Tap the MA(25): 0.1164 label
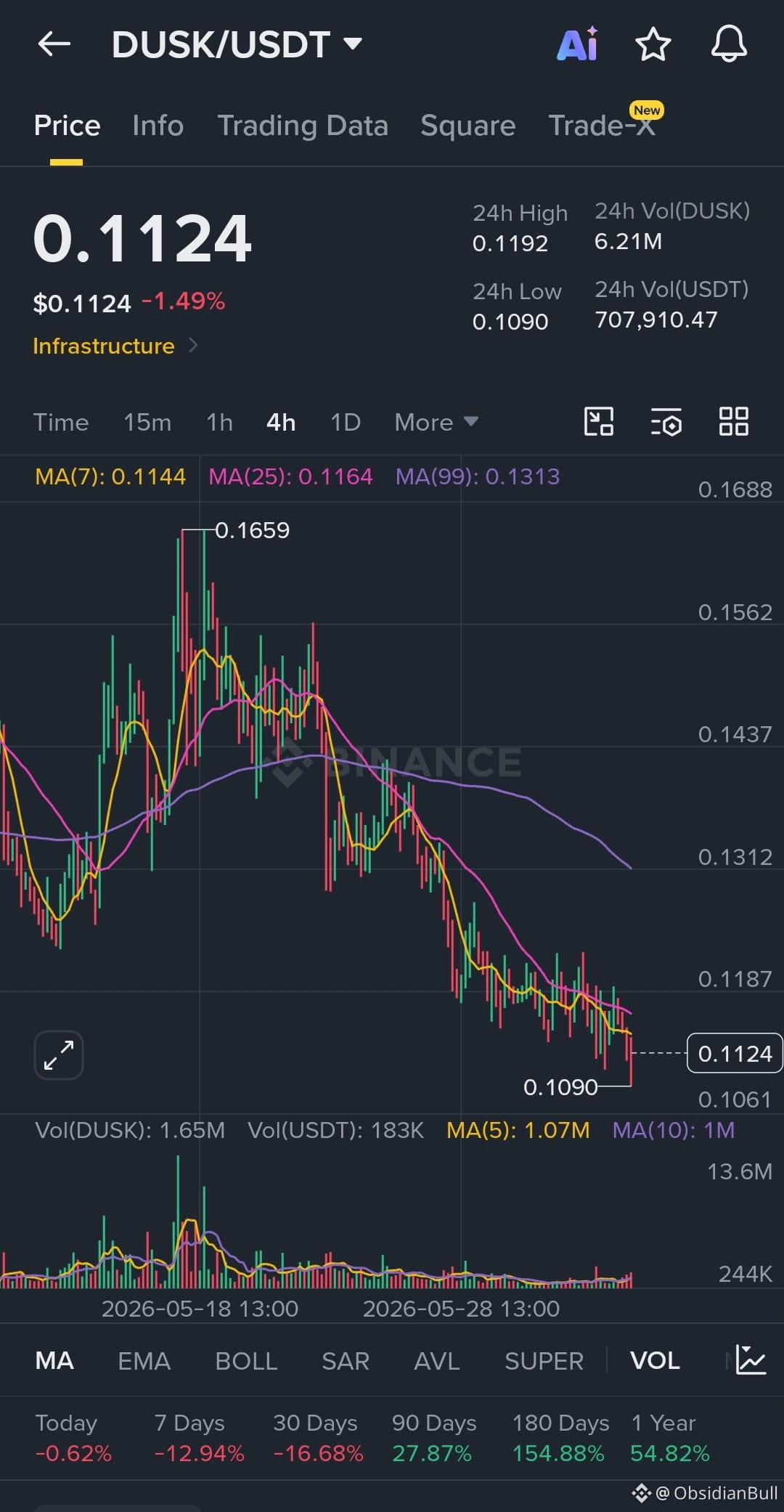 pyautogui.click(x=290, y=476)
